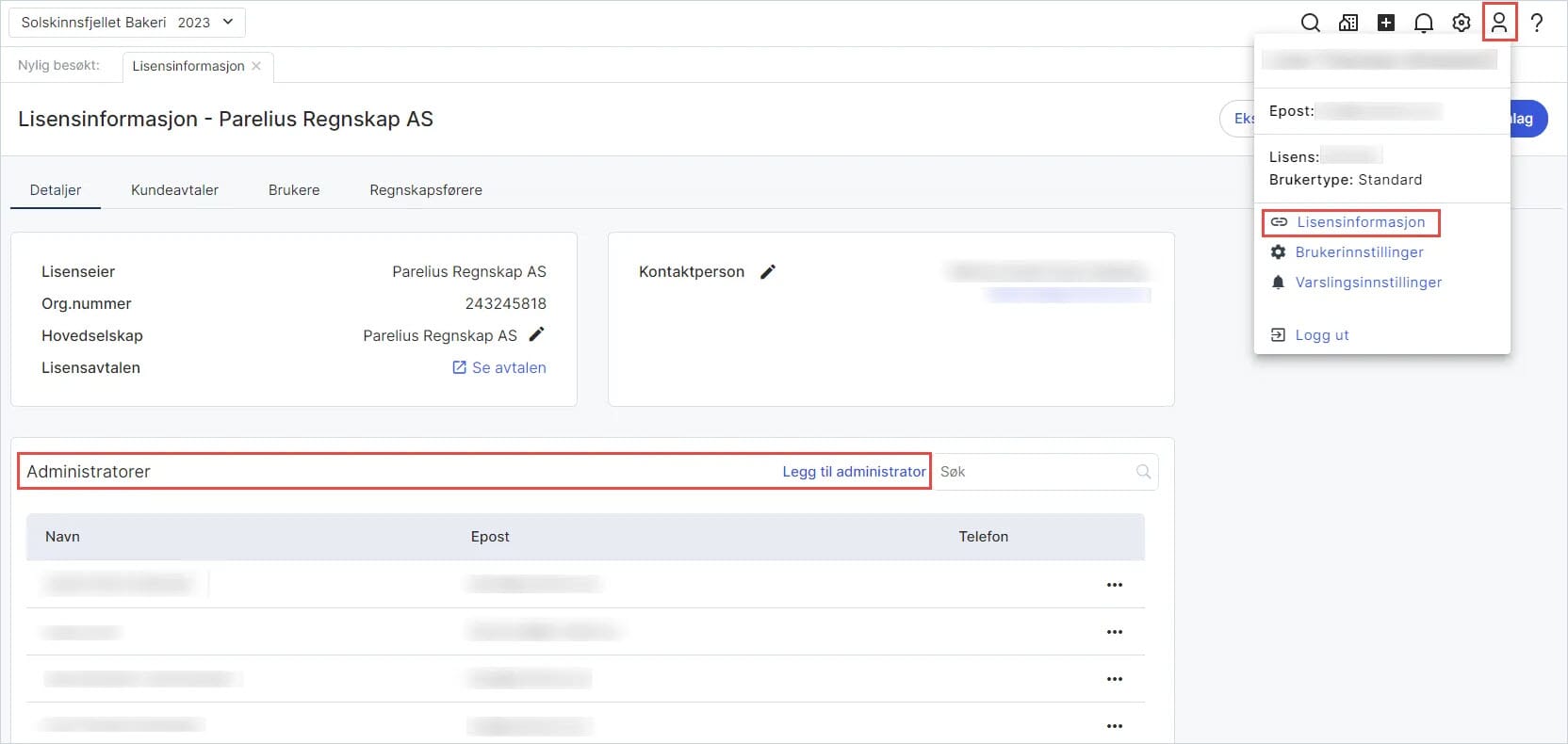Open the options menu for the first administrator row

tap(1114, 585)
